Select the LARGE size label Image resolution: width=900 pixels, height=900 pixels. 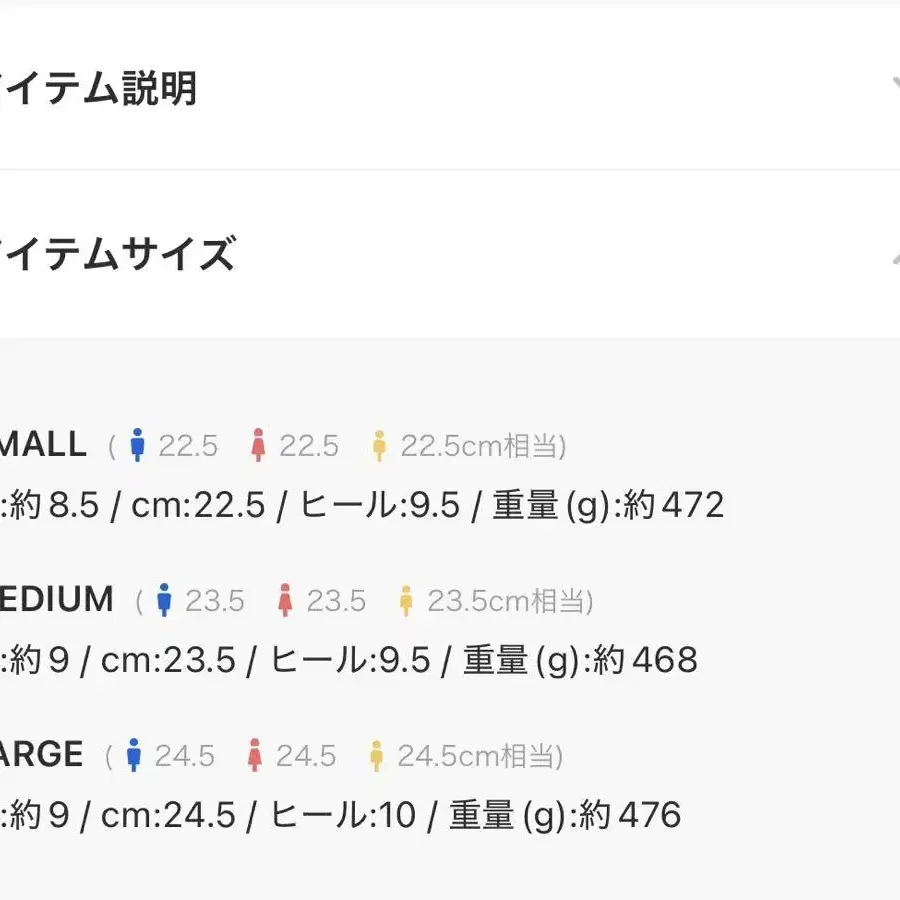pos(41,754)
